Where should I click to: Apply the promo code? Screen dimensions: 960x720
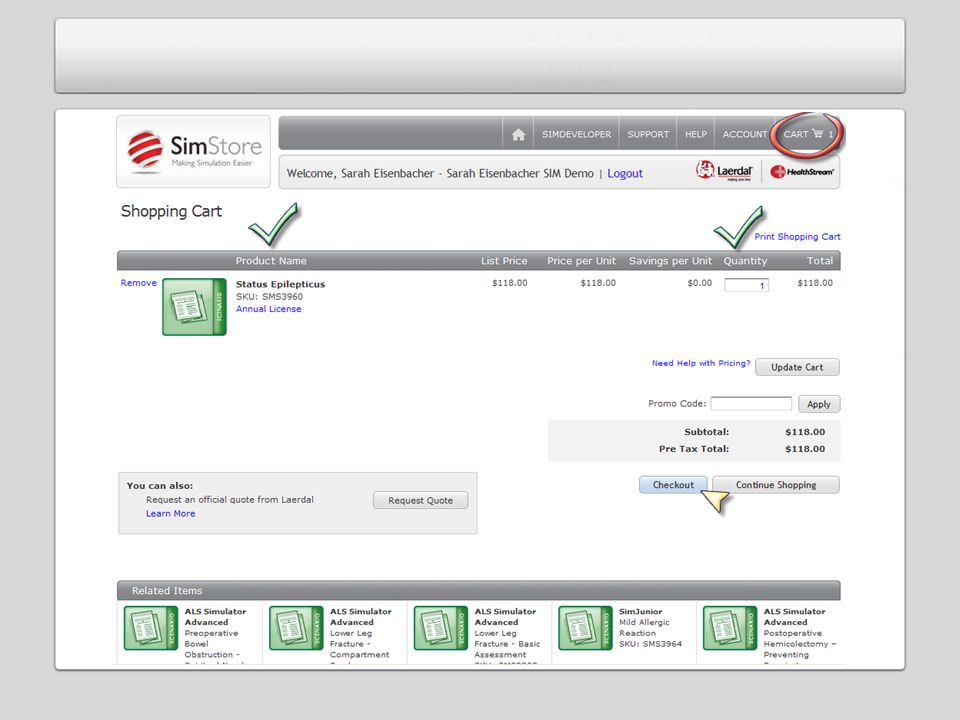point(819,404)
